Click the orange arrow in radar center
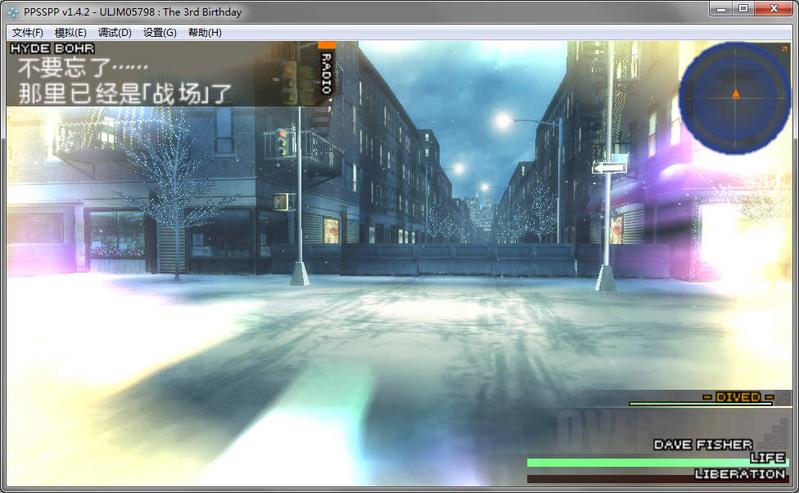The height and width of the screenshot is (493, 799). [x=736, y=94]
